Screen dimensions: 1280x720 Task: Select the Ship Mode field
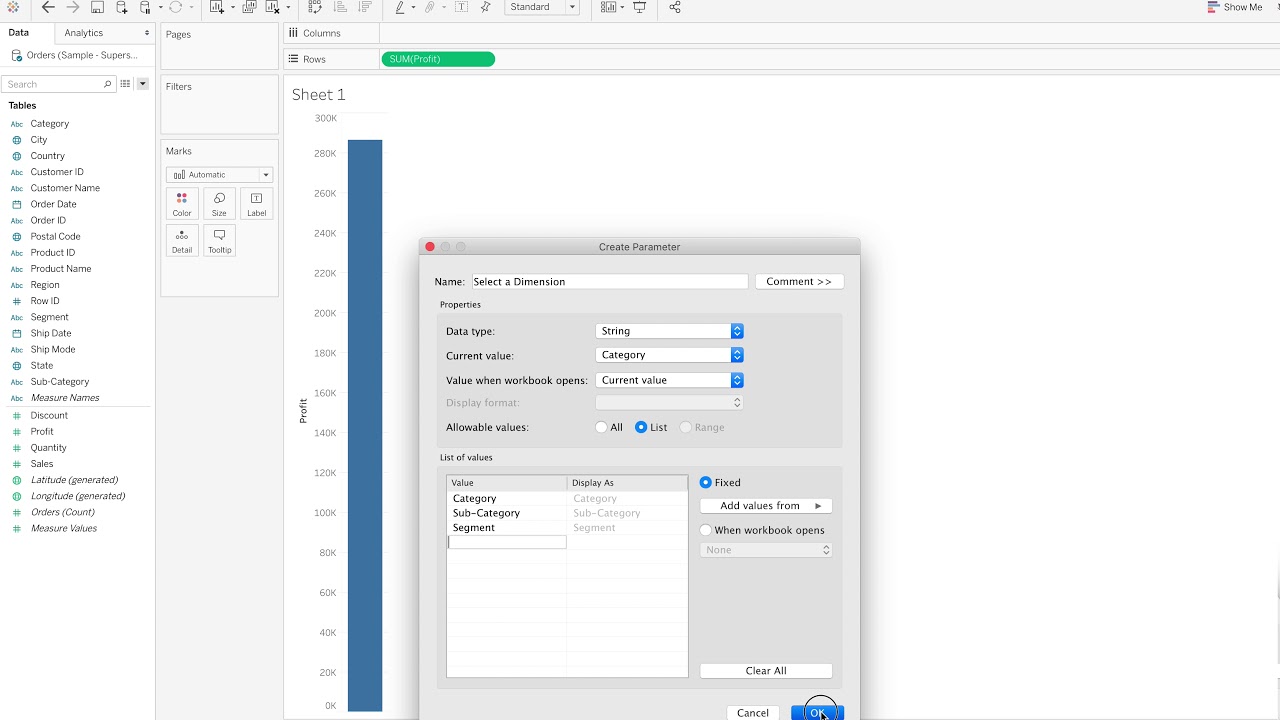(x=53, y=349)
